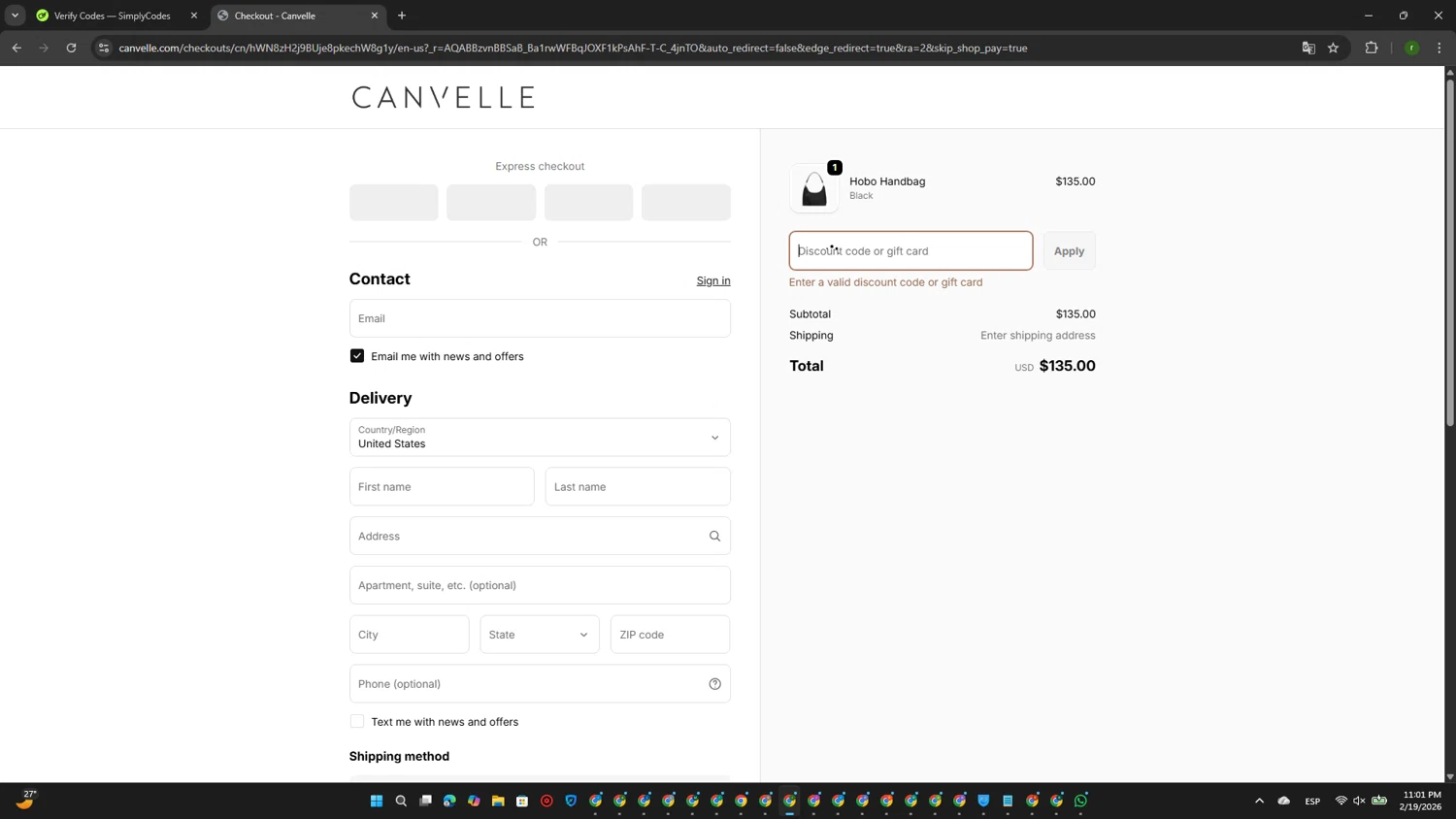
Task: Show hidden system tray icons
Action: coord(1259,801)
